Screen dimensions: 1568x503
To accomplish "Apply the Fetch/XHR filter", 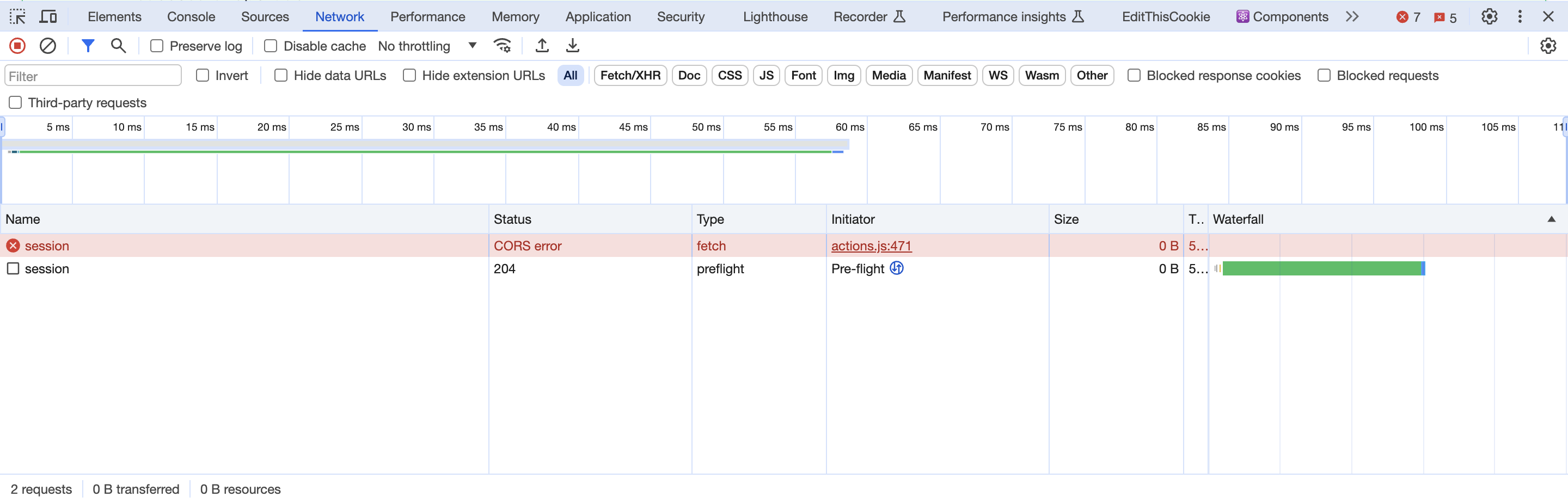I will (x=630, y=76).
